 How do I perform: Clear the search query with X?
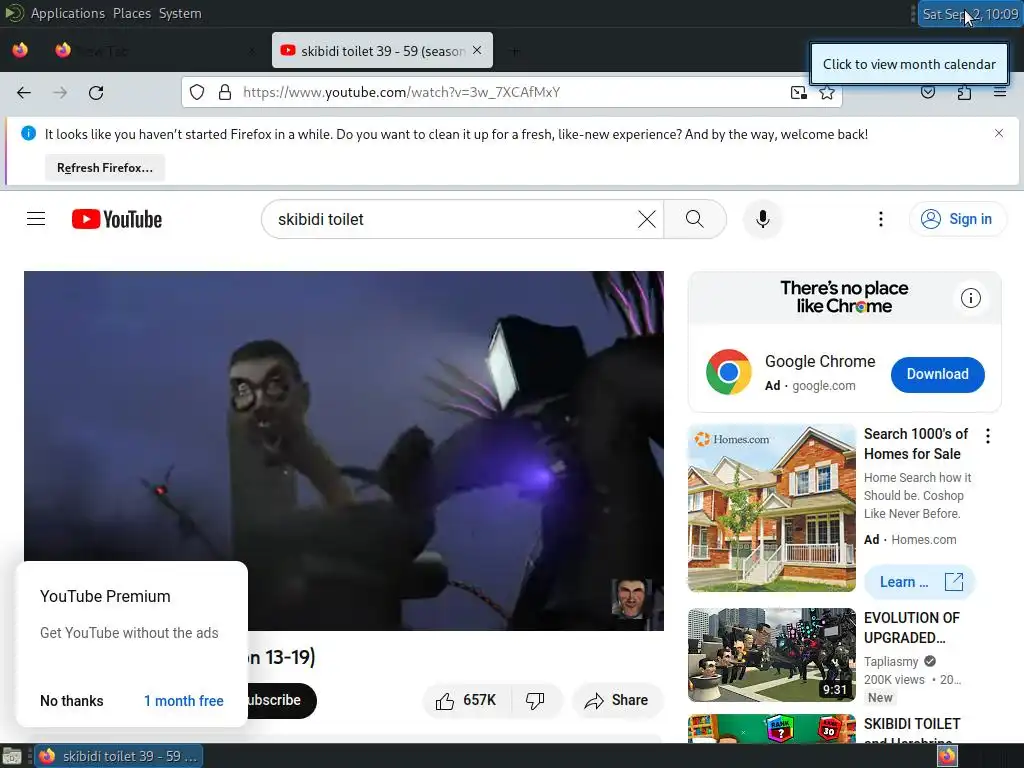[647, 219]
